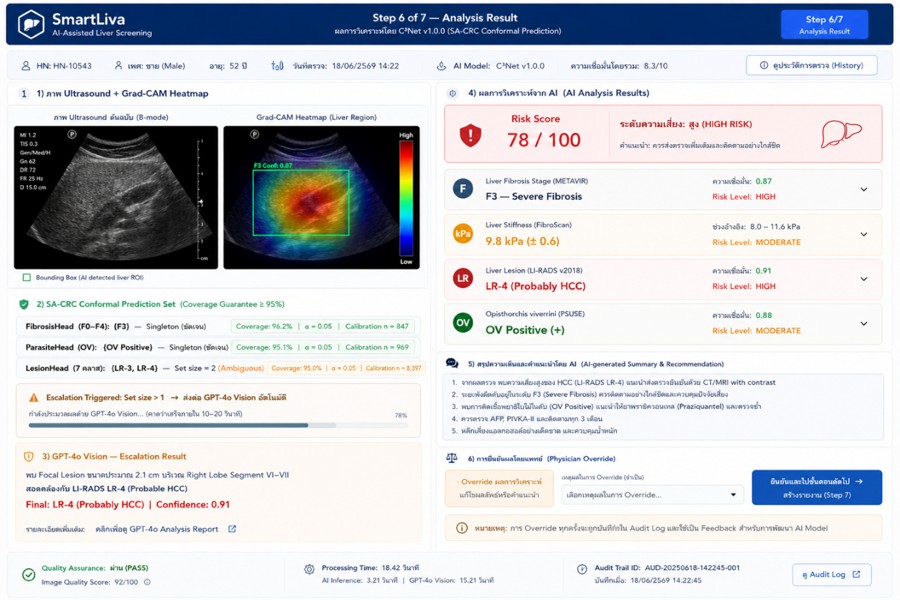Click the Override analysis result button
The width and height of the screenshot is (900, 600).
click(499, 488)
